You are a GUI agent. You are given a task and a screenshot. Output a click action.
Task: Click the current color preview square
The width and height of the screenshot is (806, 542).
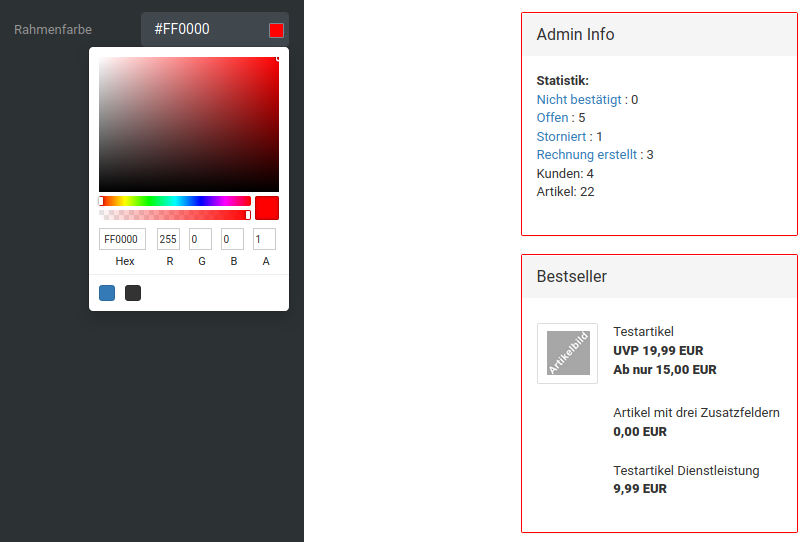coord(267,208)
